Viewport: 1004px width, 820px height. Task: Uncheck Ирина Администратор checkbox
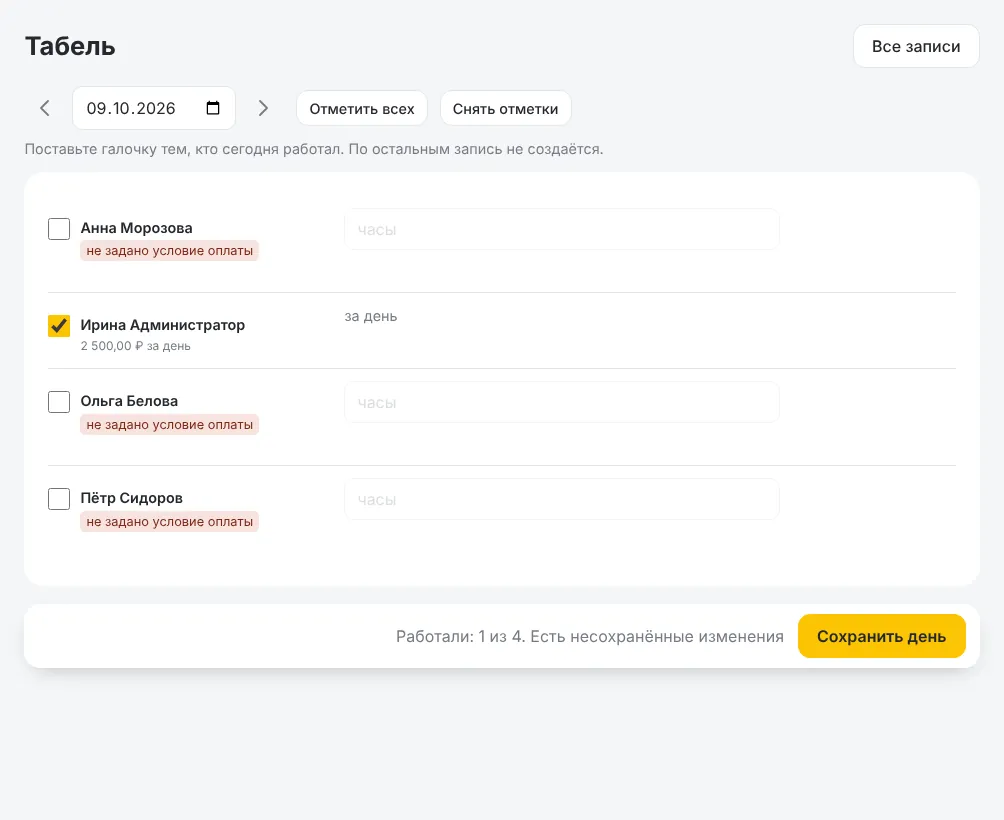click(59, 325)
